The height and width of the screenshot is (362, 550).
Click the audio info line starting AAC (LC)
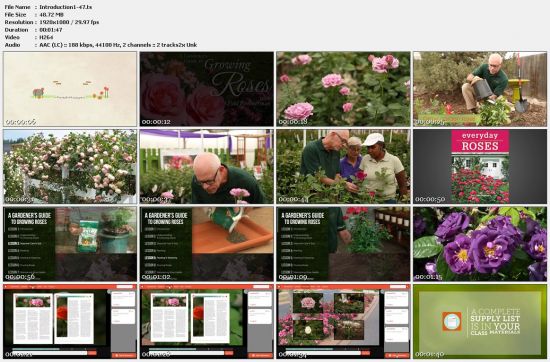tap(118, 45)
